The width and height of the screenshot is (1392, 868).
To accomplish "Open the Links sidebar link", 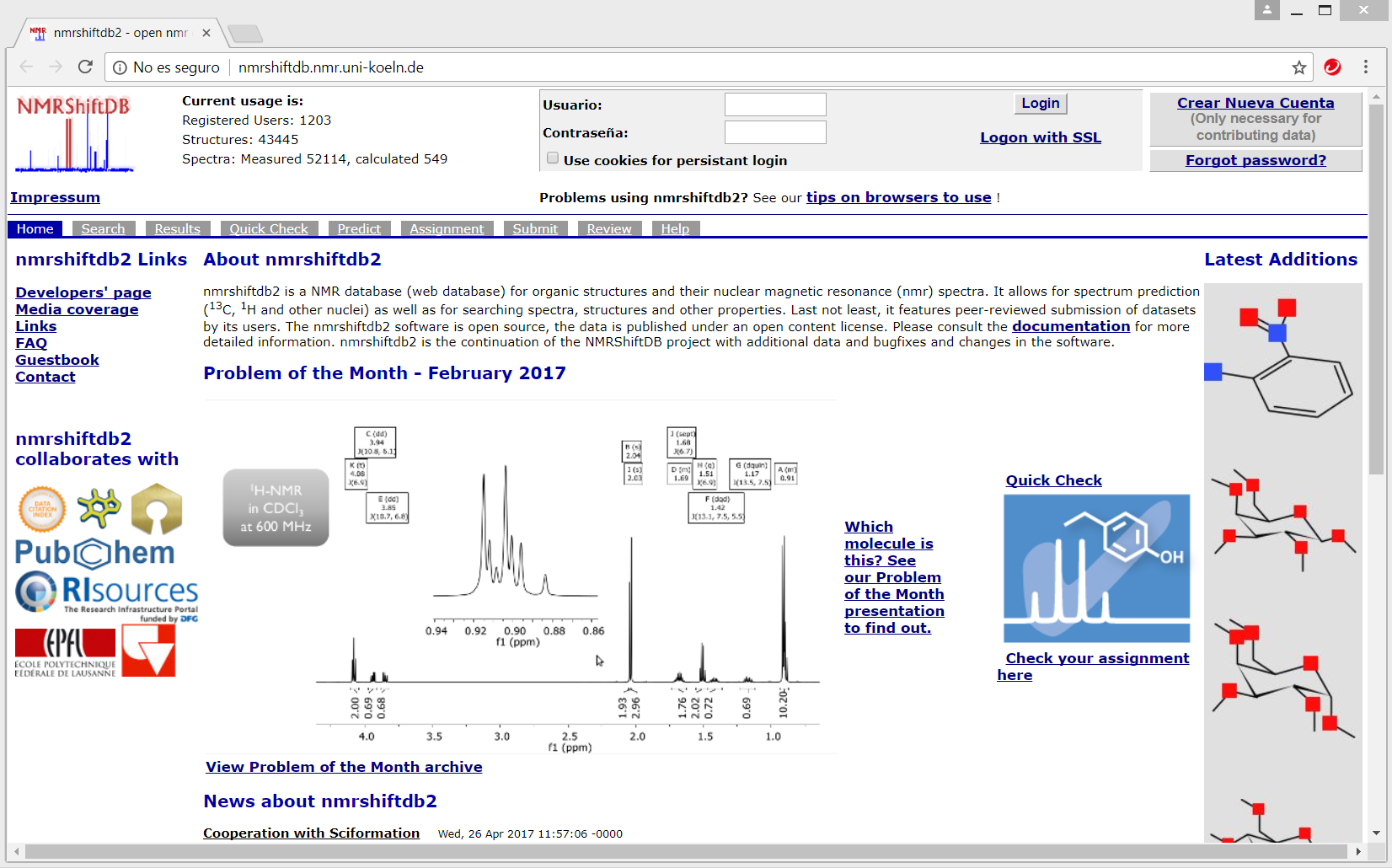I will tap(36, 326).
